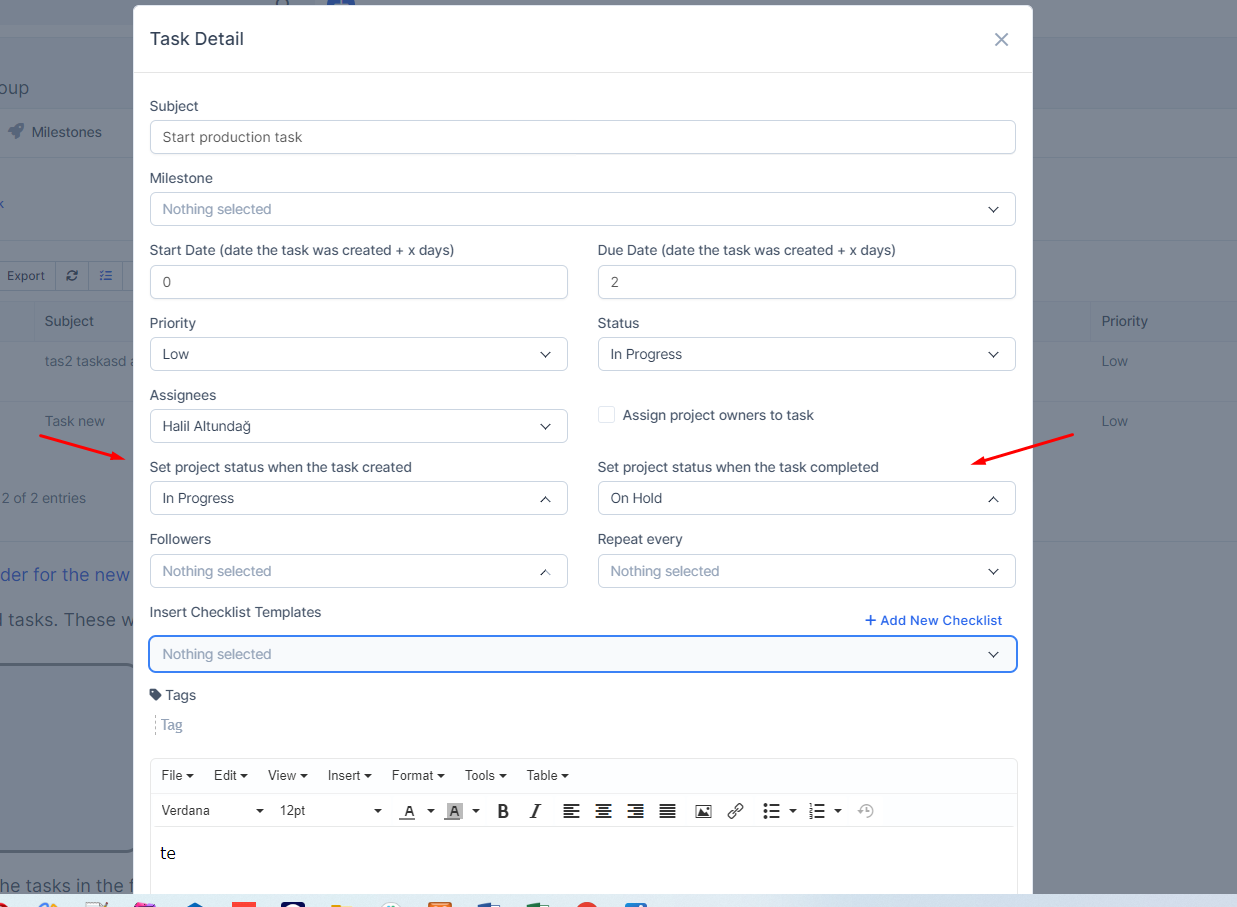Open the Status dropdown

(x=806, y=354)
